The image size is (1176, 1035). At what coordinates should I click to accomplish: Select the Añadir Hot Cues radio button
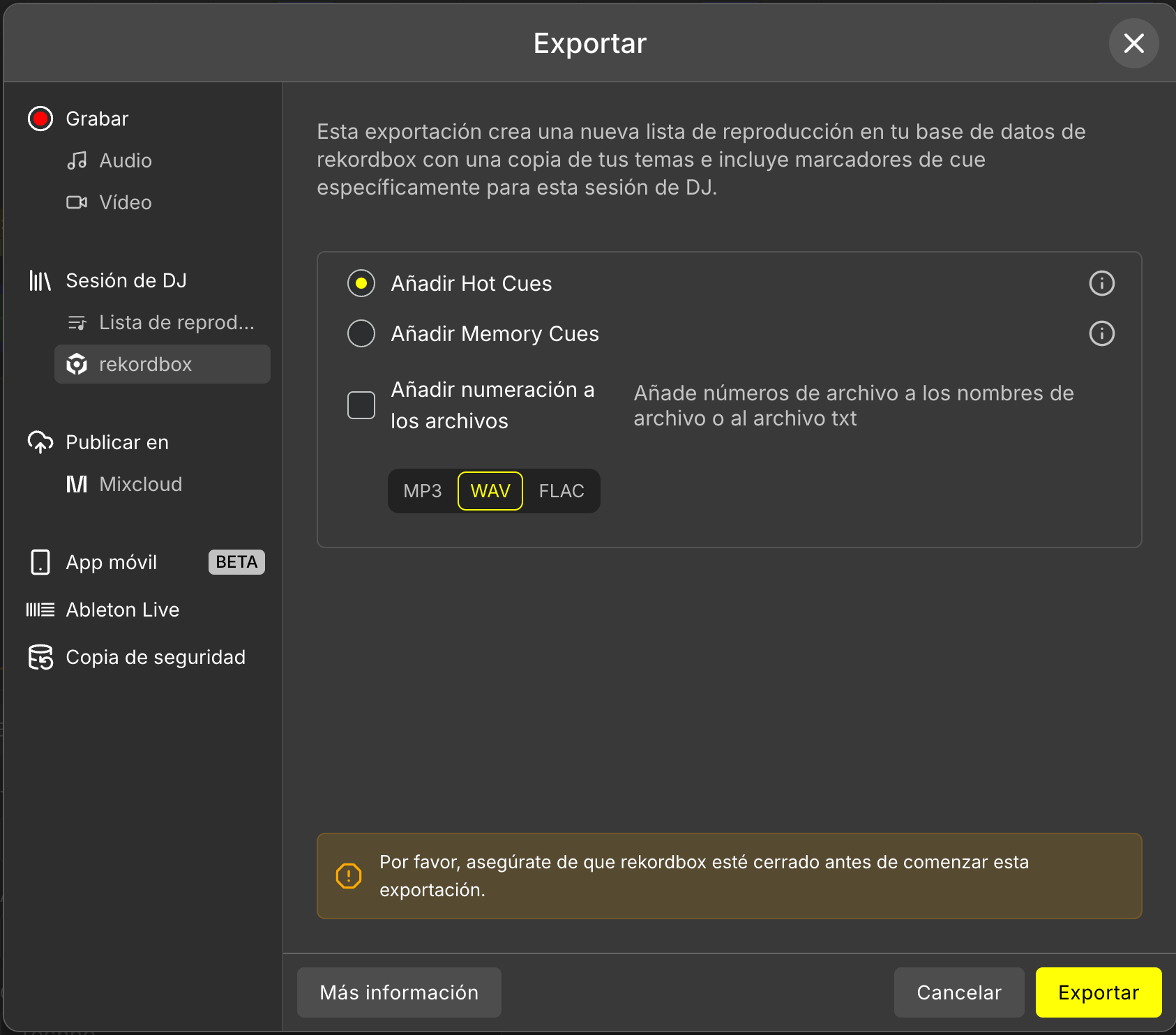361,283
